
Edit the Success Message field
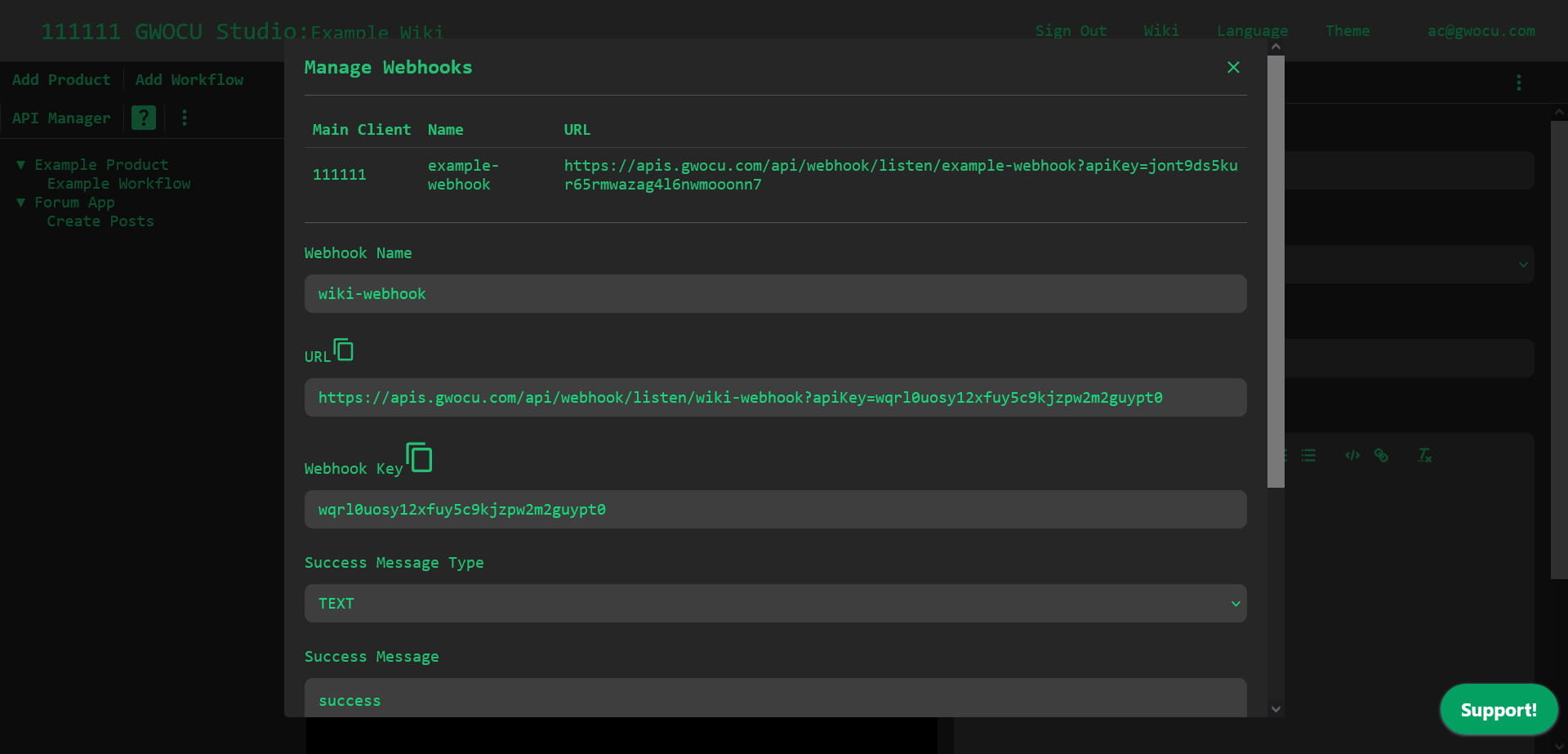pyautogui.click(x=775, y=698)
